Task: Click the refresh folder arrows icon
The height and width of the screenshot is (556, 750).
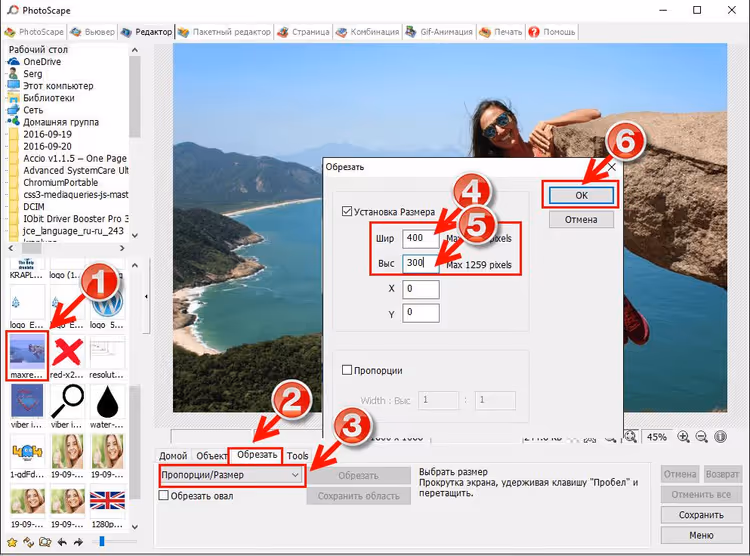Action: pyautogui.click(x=29, y=542)
